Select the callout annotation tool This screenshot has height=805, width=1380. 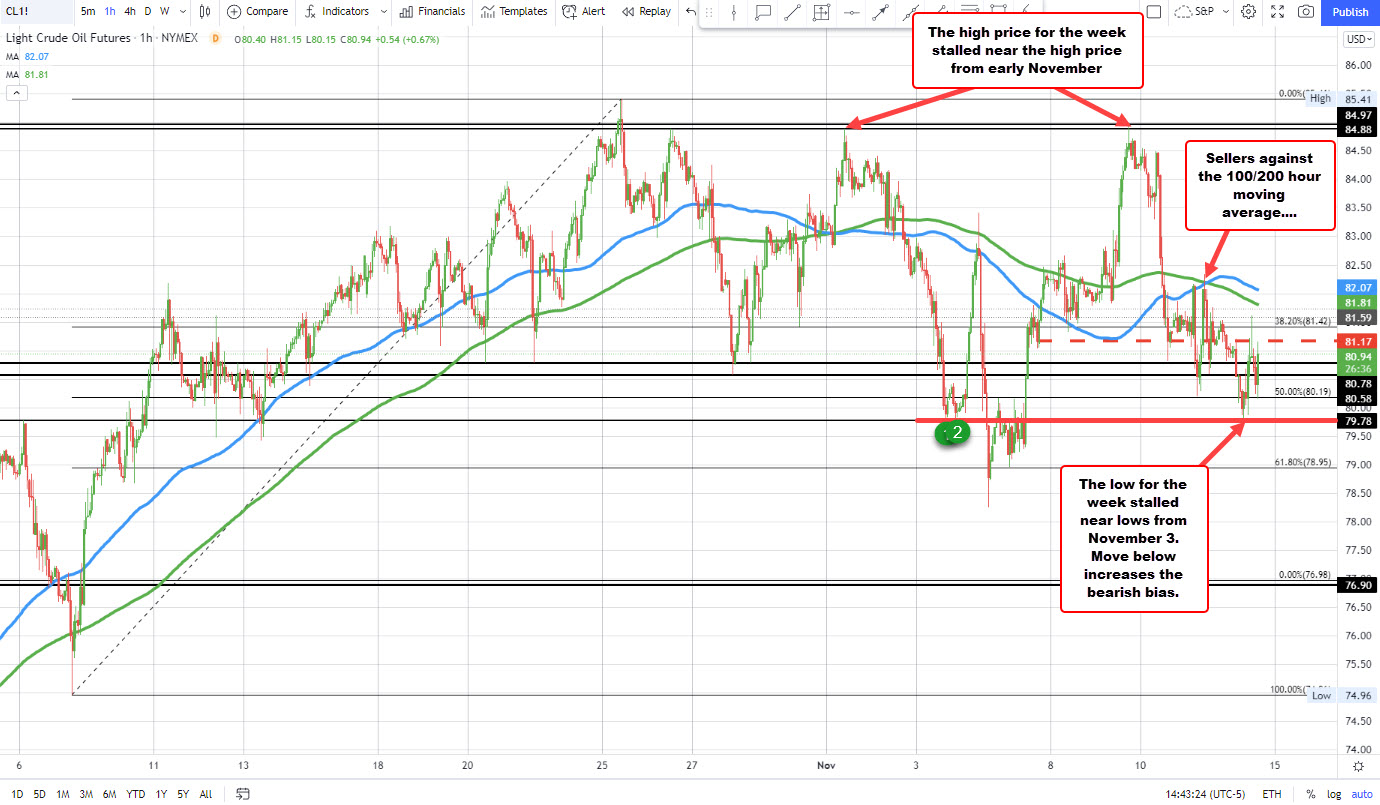click(762, 13)
